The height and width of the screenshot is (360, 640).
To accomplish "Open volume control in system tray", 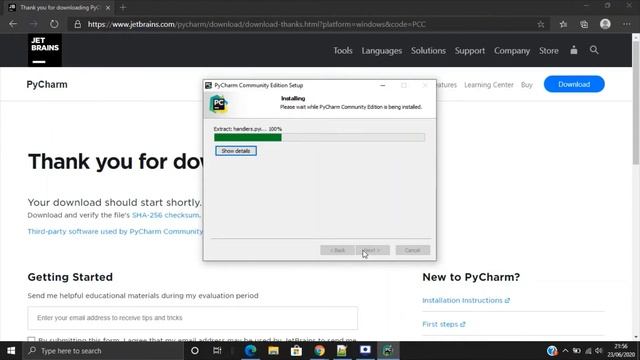I will [599, 351].
